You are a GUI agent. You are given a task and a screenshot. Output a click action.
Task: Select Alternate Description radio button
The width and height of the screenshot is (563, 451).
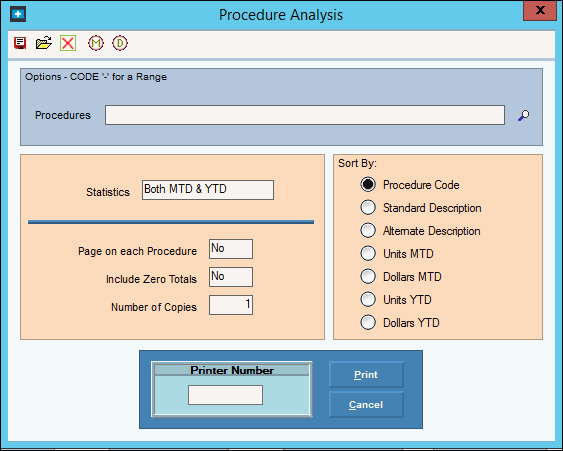click(x=368, y=231)
